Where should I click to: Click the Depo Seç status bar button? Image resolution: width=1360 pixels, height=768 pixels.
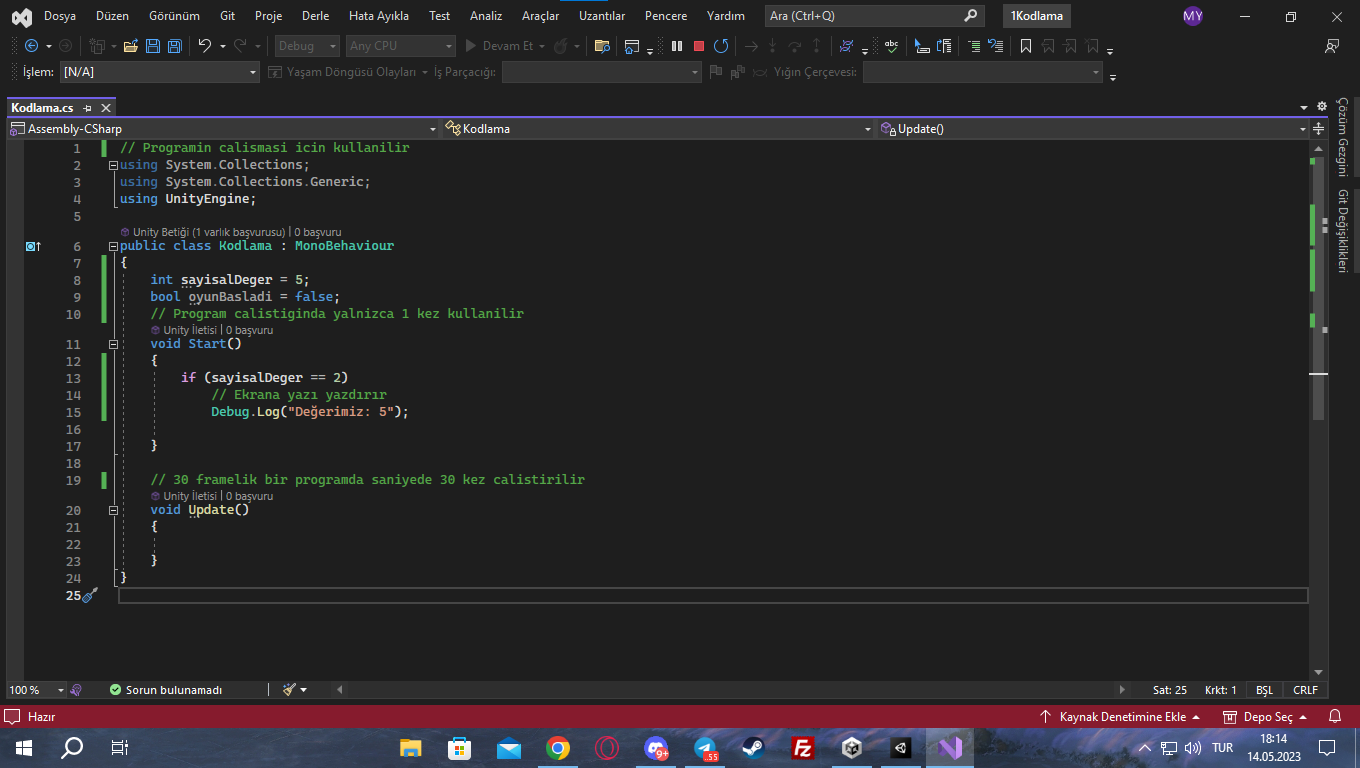click(1267, 717)
